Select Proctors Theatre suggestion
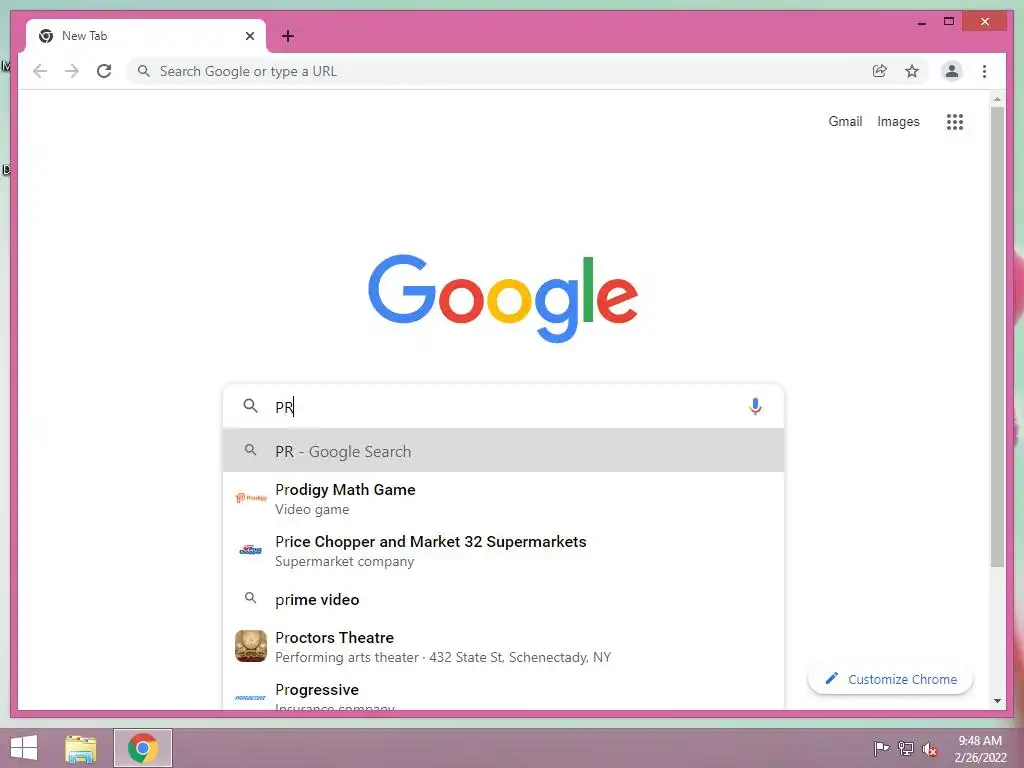Screen dimensions: 1024x768 pos(503,647)
